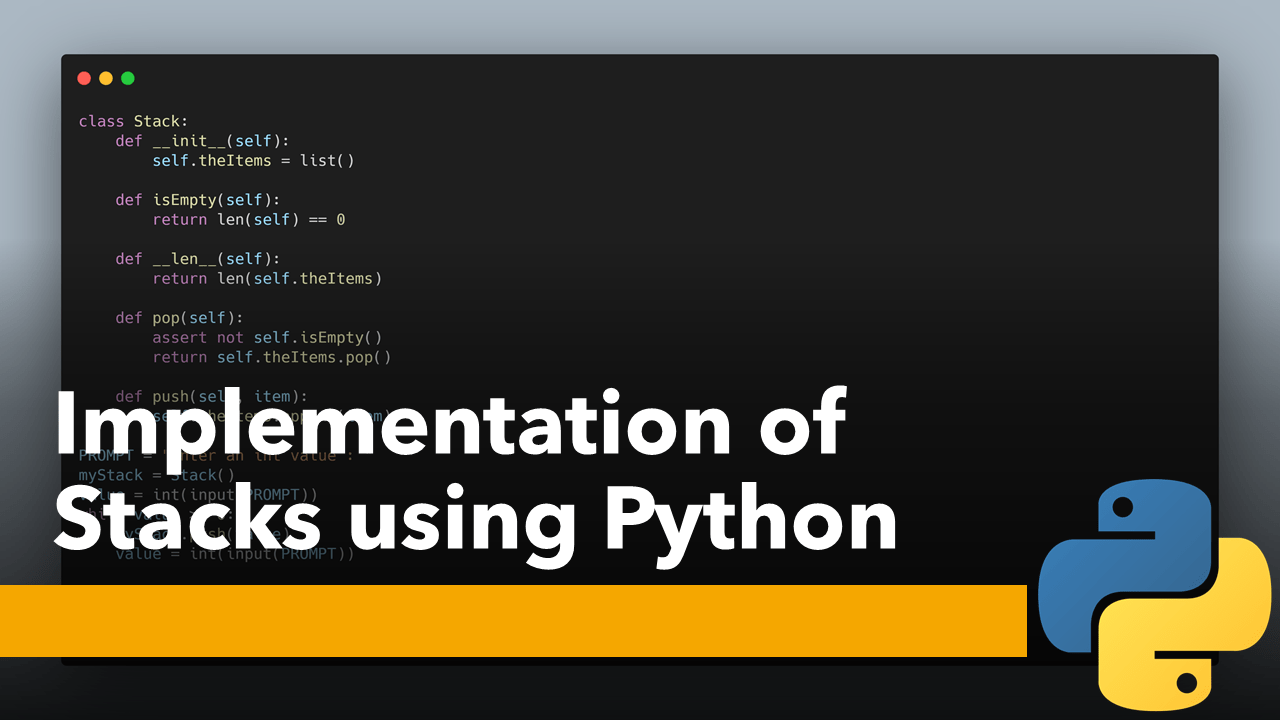Select the red traffic-light close control

(x=84, y=77)
